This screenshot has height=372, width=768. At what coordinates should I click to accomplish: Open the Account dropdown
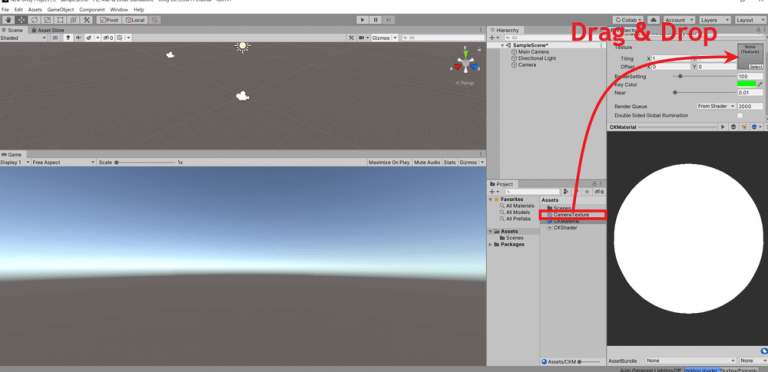(x=678, y=20)
